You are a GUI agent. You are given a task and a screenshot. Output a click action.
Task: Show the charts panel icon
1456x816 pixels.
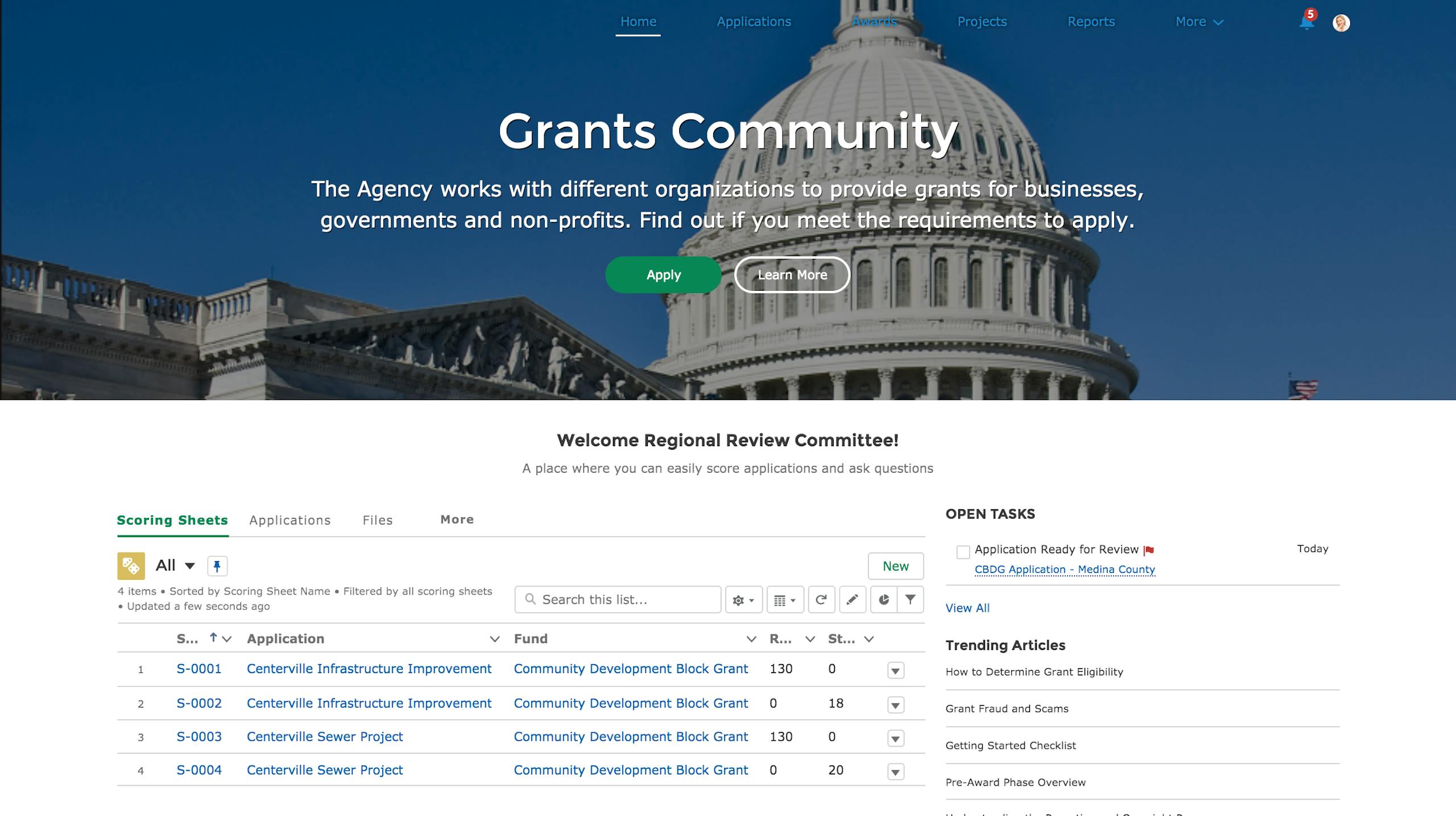(x=883, y=600)
